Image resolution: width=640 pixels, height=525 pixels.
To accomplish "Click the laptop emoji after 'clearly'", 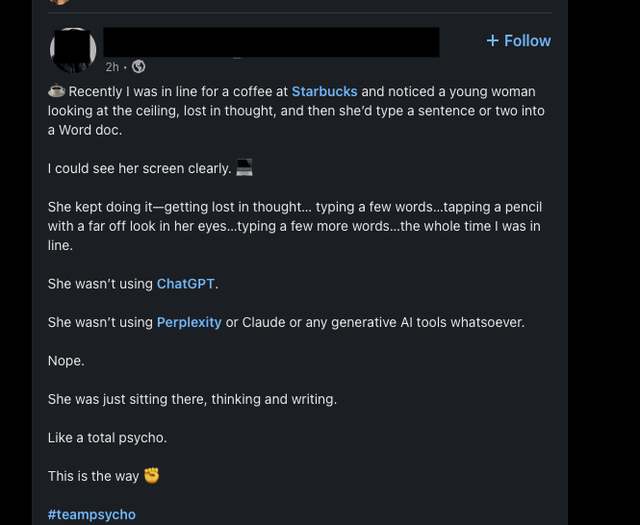I will pos(244,168).
